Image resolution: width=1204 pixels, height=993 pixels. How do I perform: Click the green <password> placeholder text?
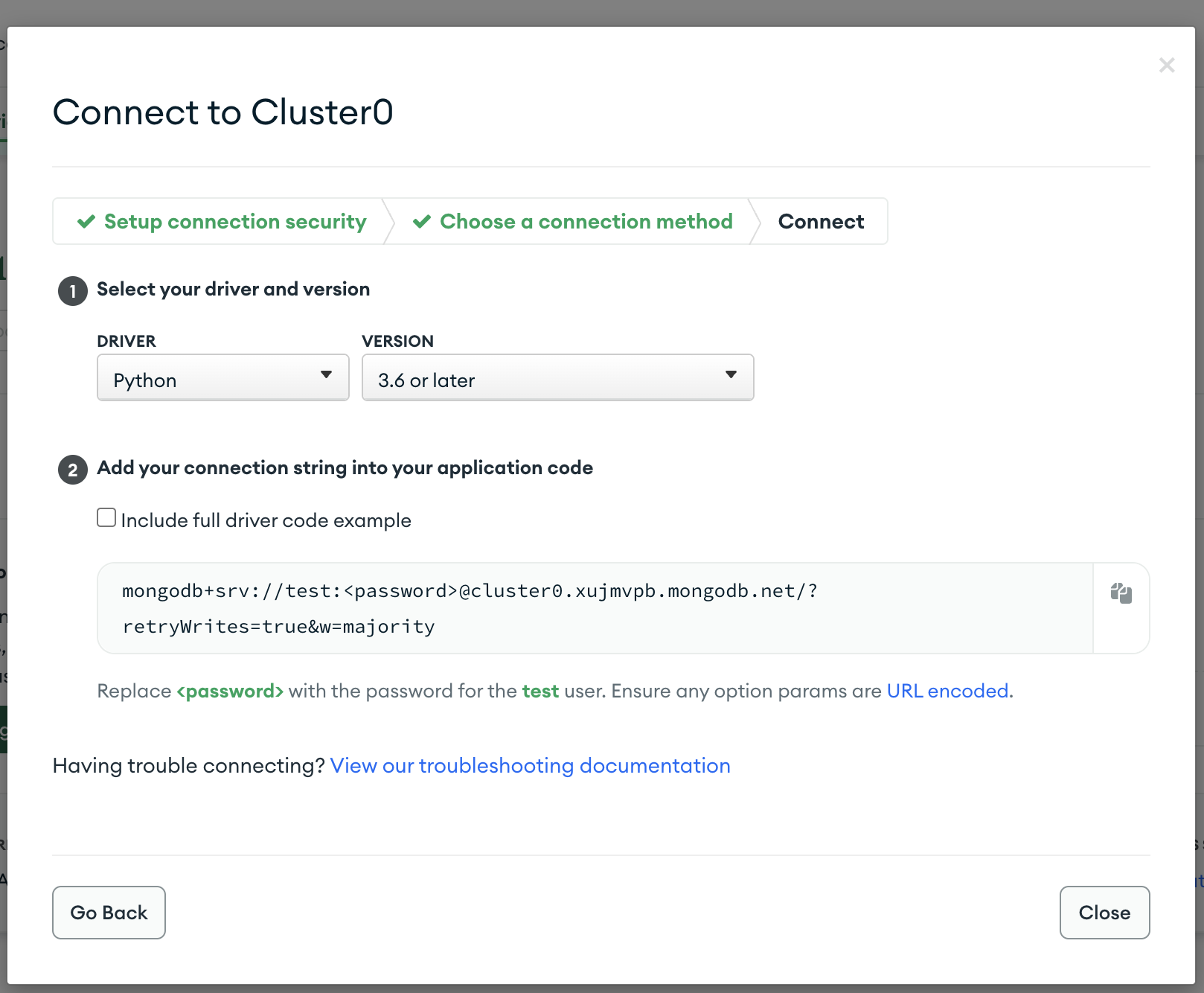(230, 692)
